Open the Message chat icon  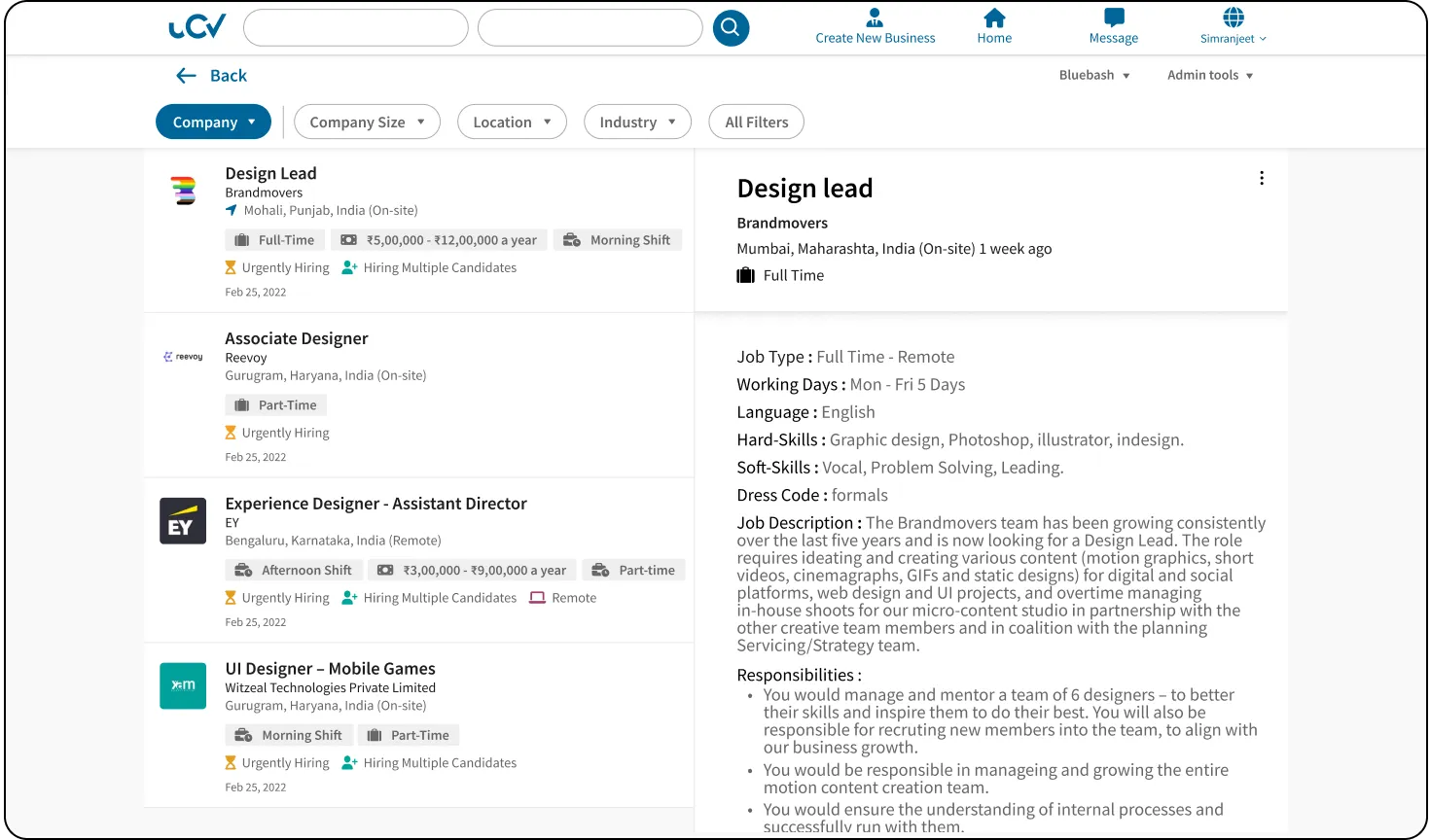tap(1114, 17)
